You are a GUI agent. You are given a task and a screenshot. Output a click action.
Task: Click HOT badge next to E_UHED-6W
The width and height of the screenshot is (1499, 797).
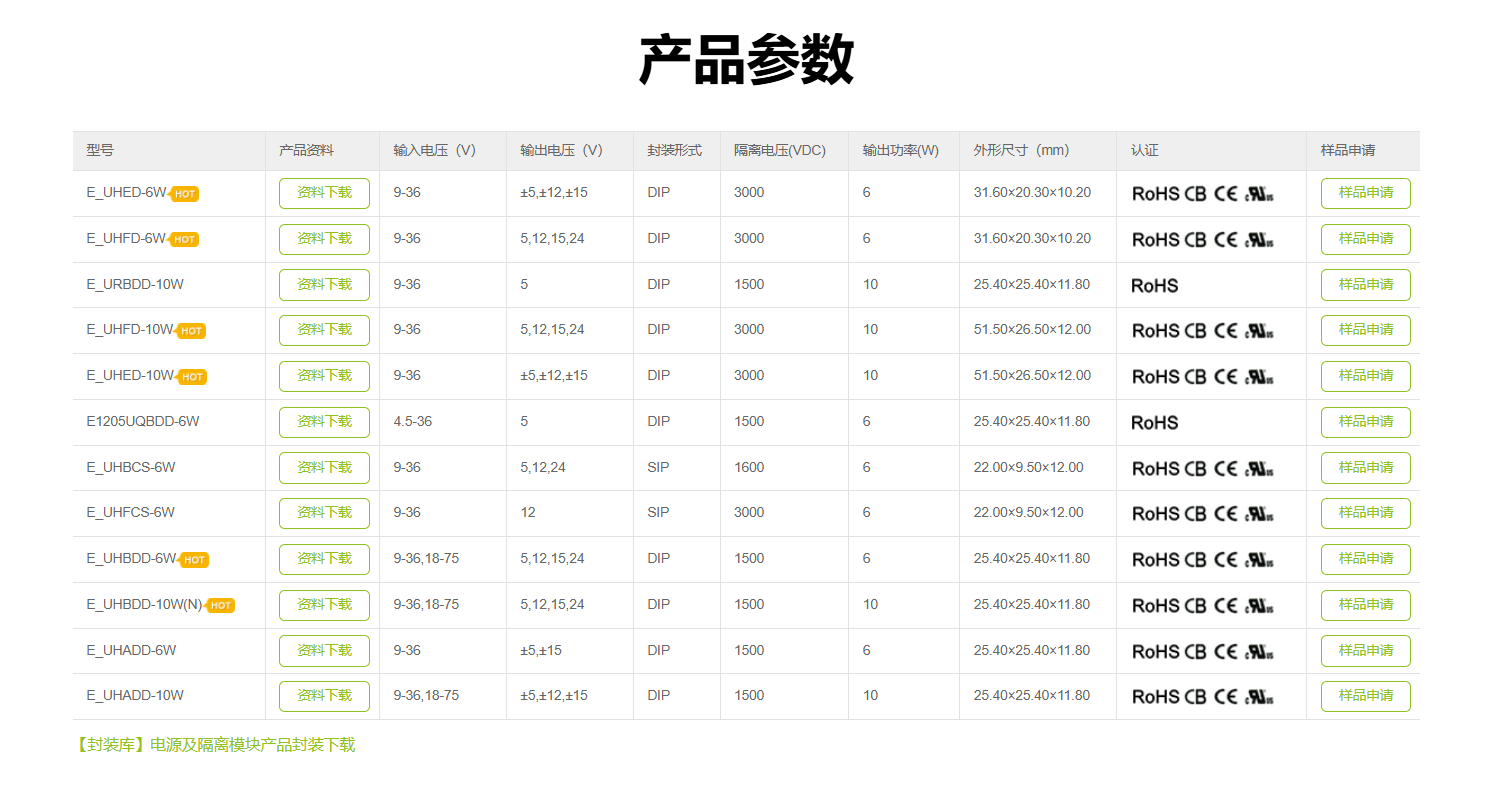pyautogui.click(x=185, y=194)
